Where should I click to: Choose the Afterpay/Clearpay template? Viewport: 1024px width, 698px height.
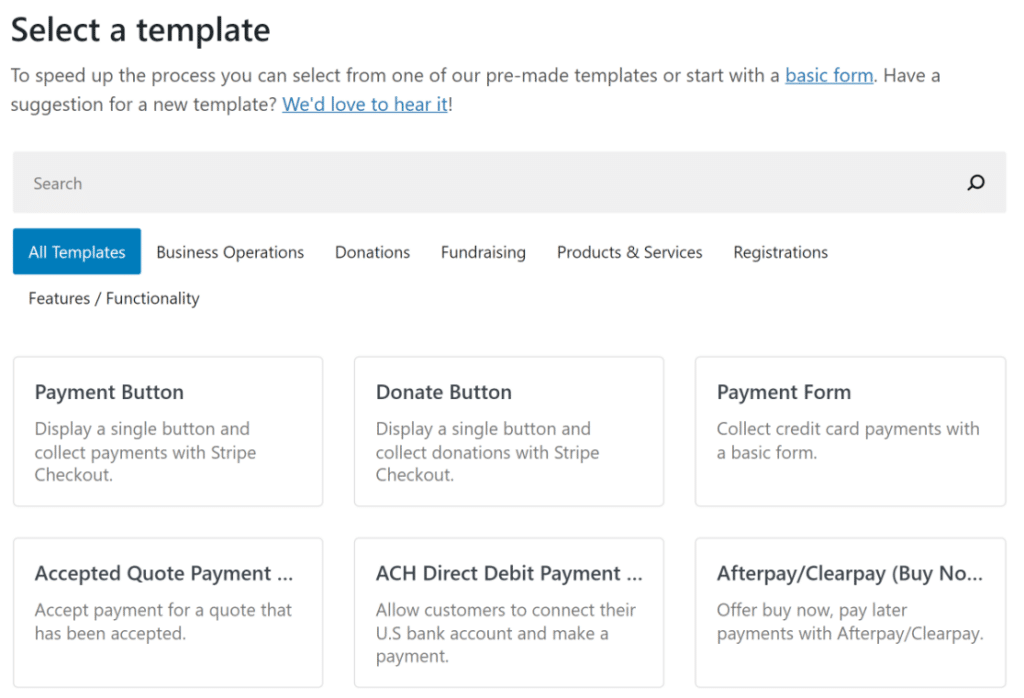tap(850, 612)
